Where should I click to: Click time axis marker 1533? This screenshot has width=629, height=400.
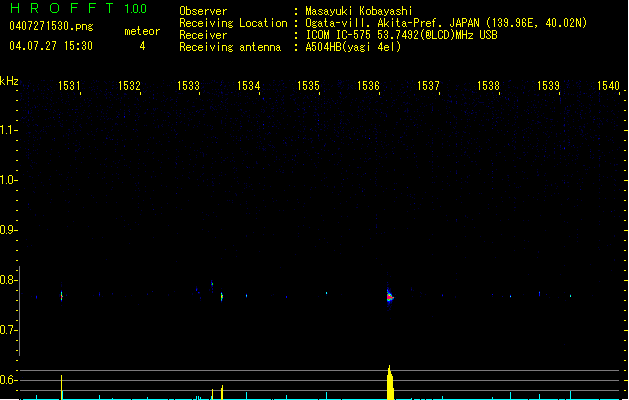tap(188, 86)
